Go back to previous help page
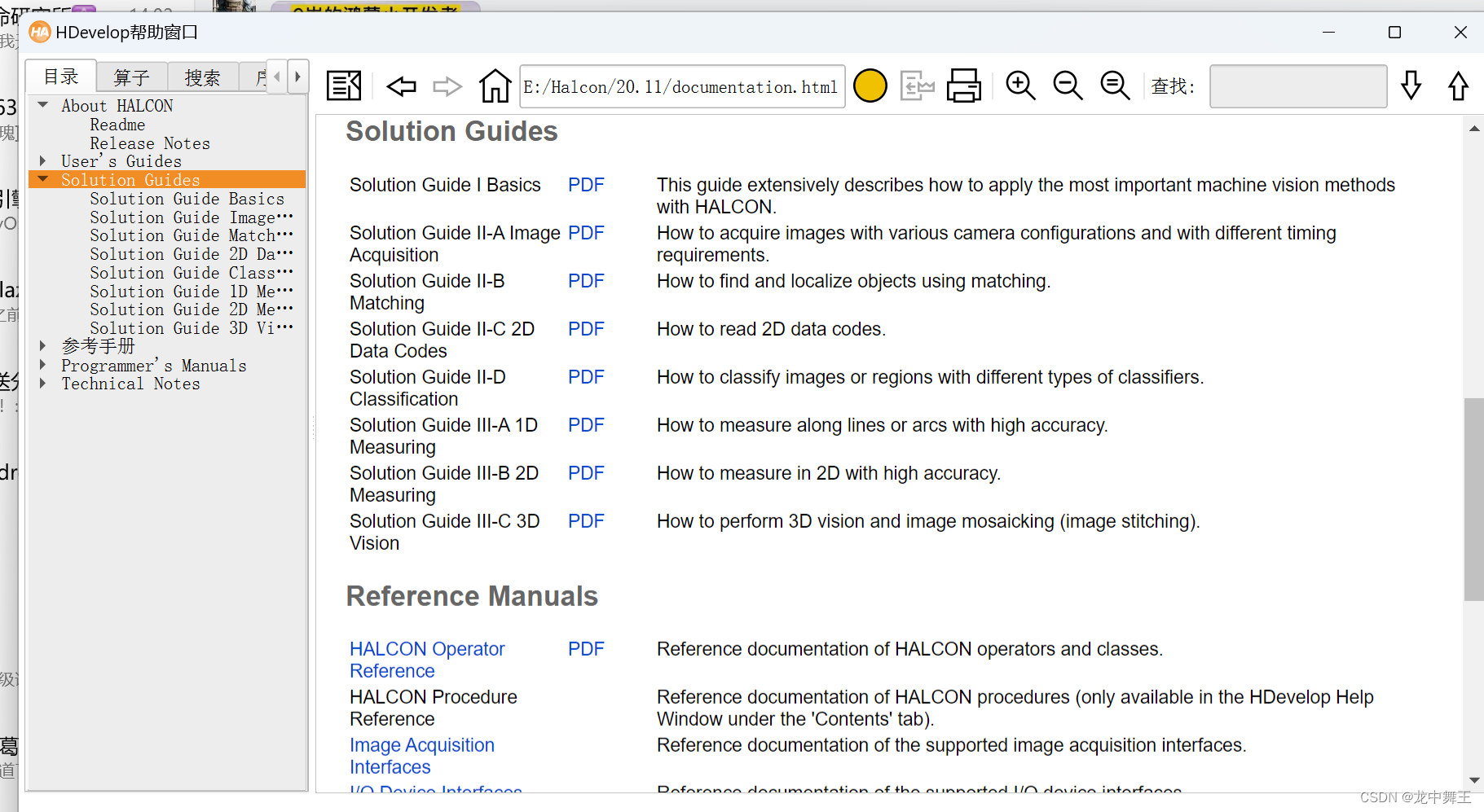1484x812 pixels. click(x=401, y=86)
